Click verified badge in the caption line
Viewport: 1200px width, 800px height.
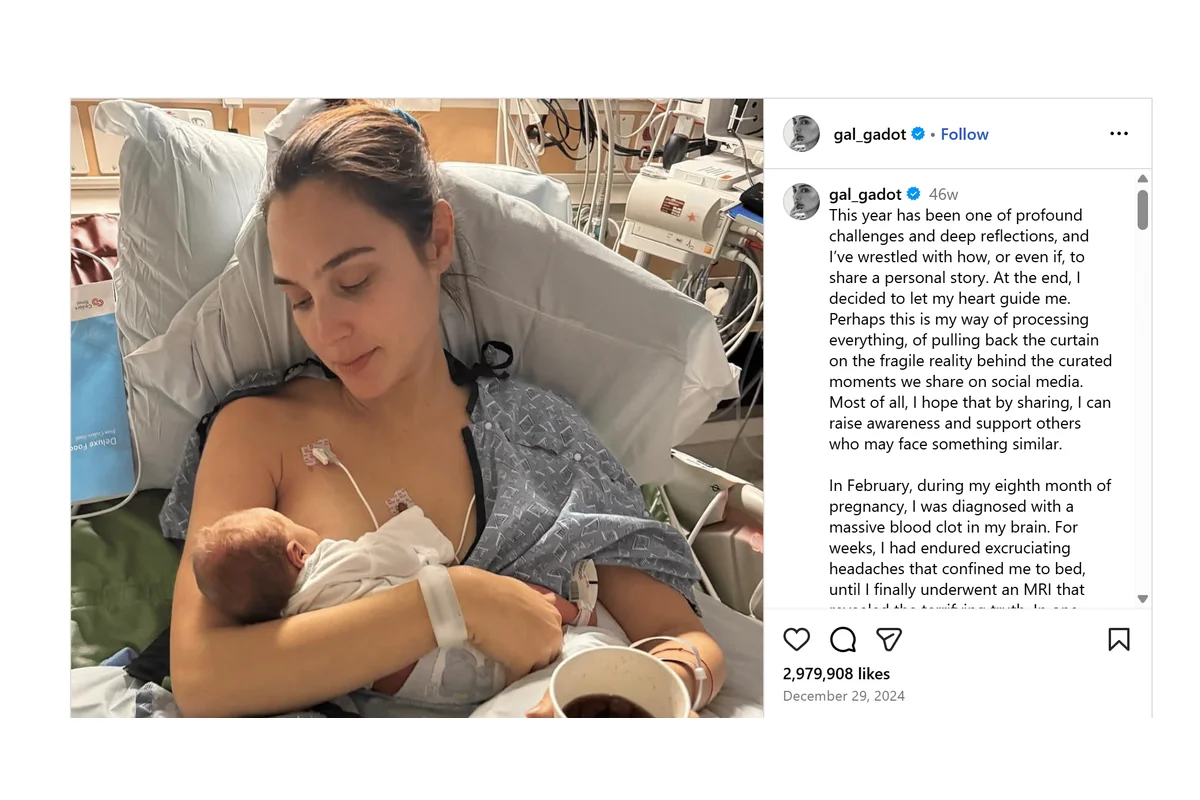(913, 194)
